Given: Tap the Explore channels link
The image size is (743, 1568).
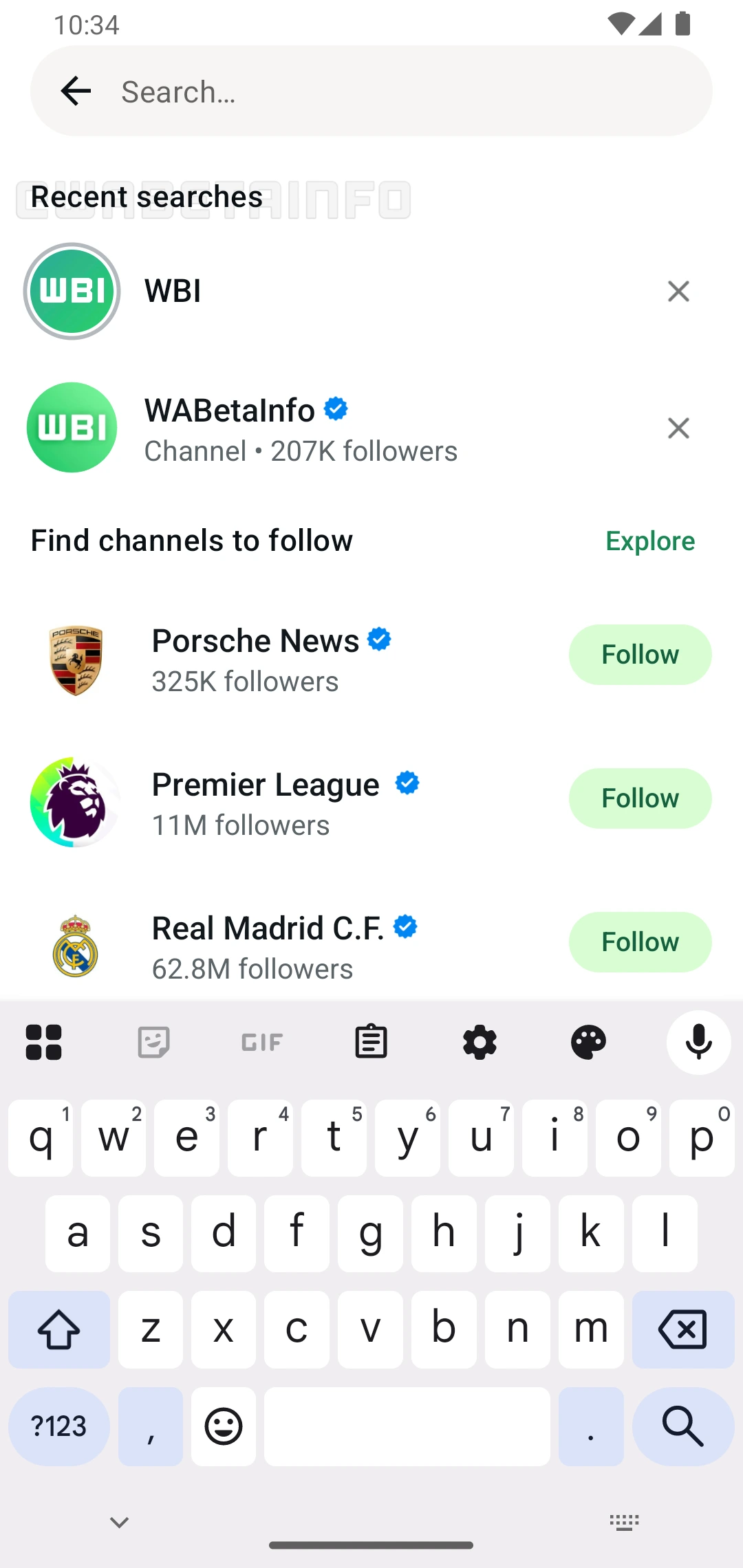Looking at the screenshot, I should [650, 541].
